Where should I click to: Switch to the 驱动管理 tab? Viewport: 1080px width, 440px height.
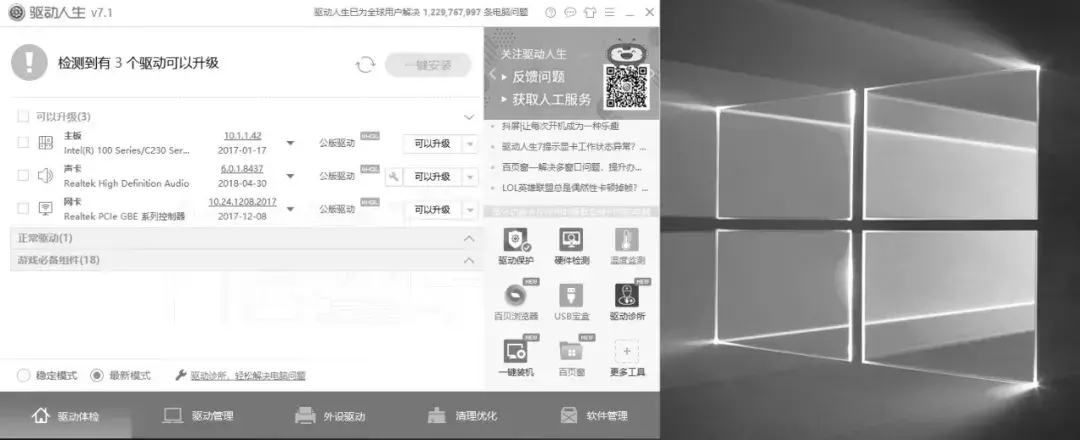pos(200,416)
